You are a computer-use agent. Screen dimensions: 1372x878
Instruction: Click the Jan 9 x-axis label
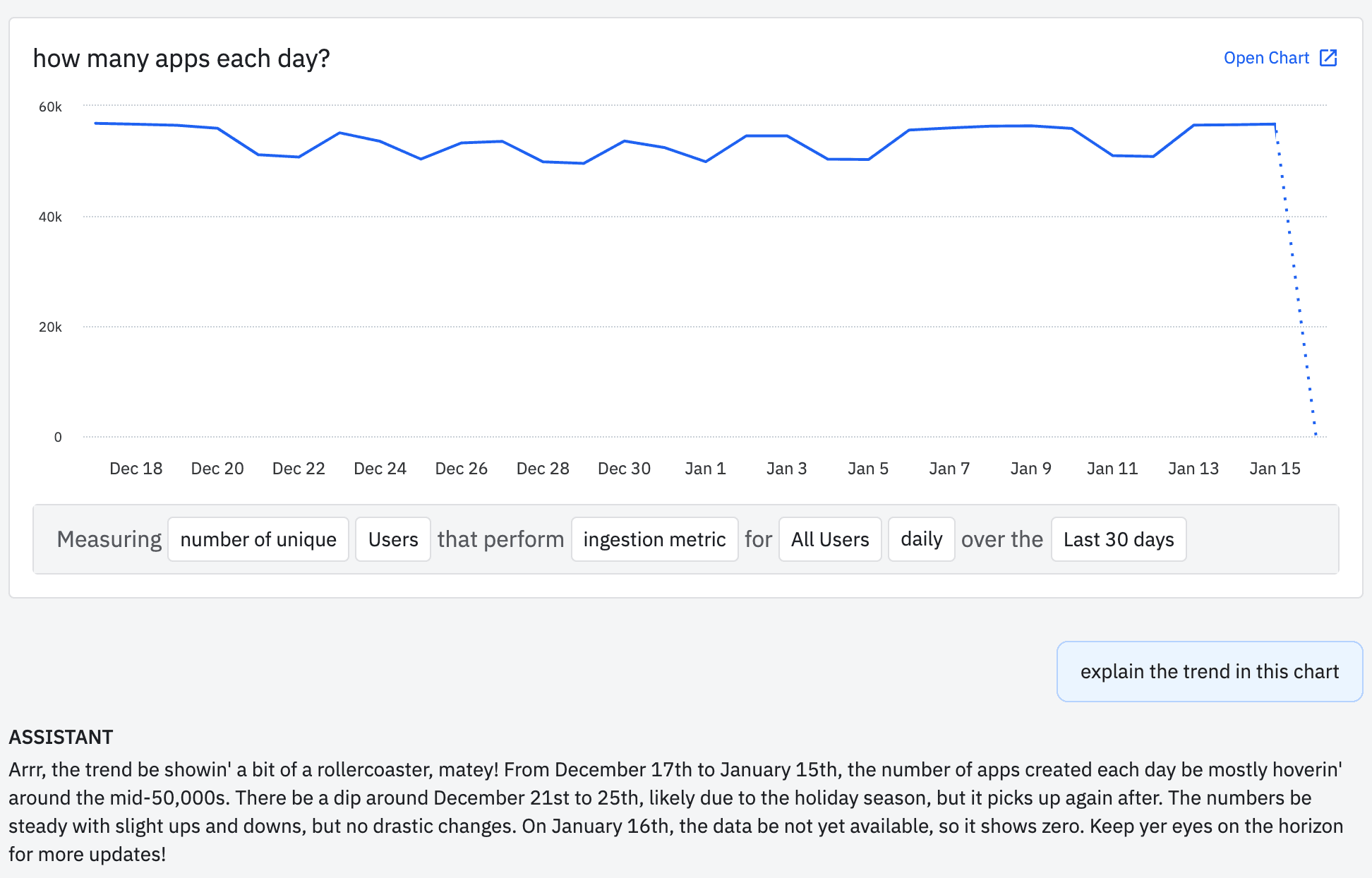click(x=1030, y=469)
